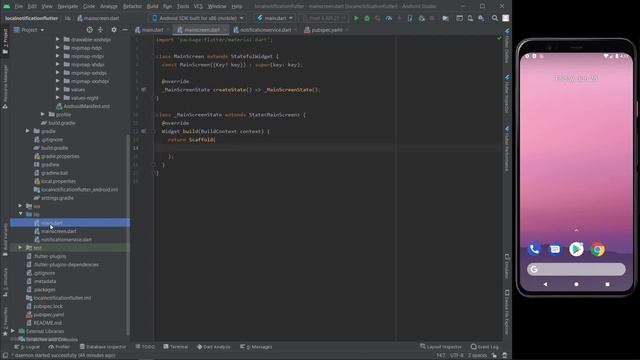The width and height of the screenshot is (640, 360).
Task: Toggle the Device File Explorer side panel
Action: click(x=507, y=312)
